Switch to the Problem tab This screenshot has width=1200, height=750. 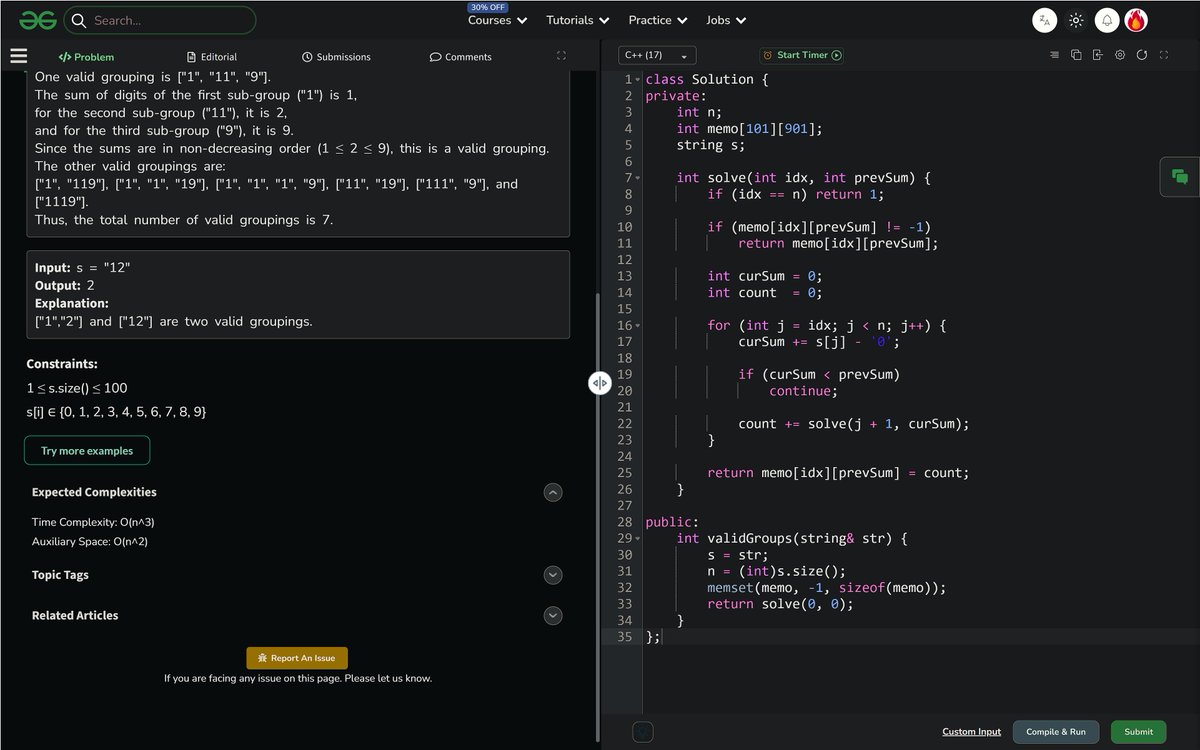click(86, 57)
